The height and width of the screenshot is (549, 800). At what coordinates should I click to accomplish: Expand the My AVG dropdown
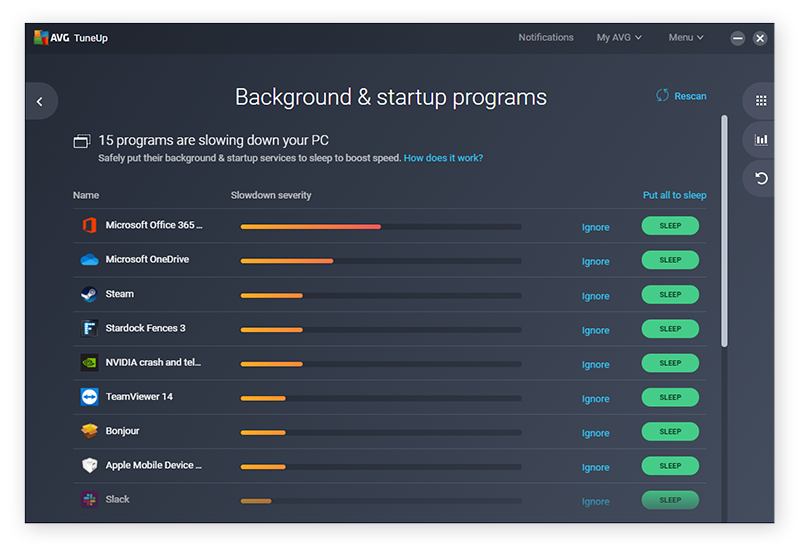(x=619, y=38)
